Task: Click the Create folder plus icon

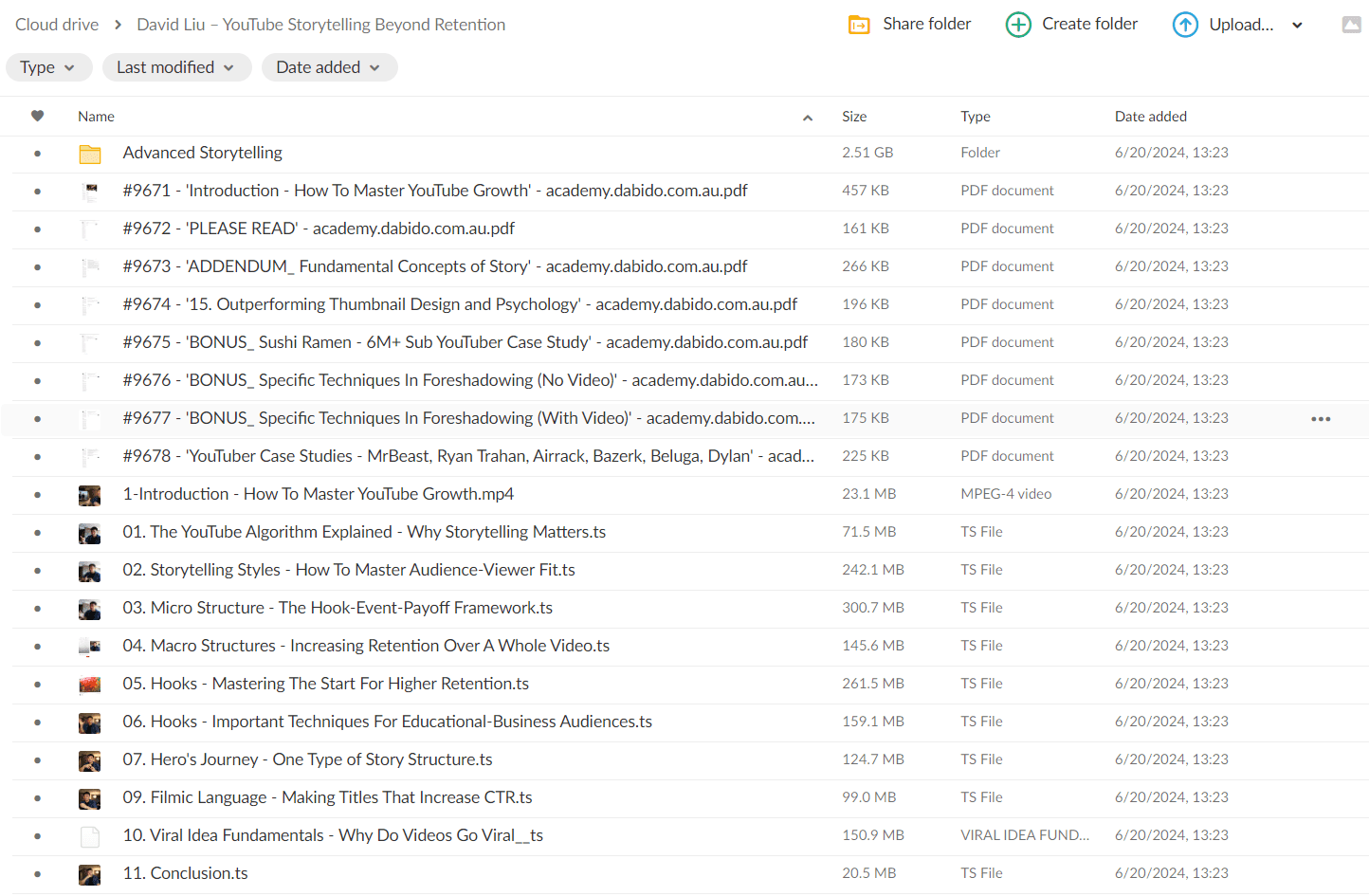Action: coord(1018,25)
